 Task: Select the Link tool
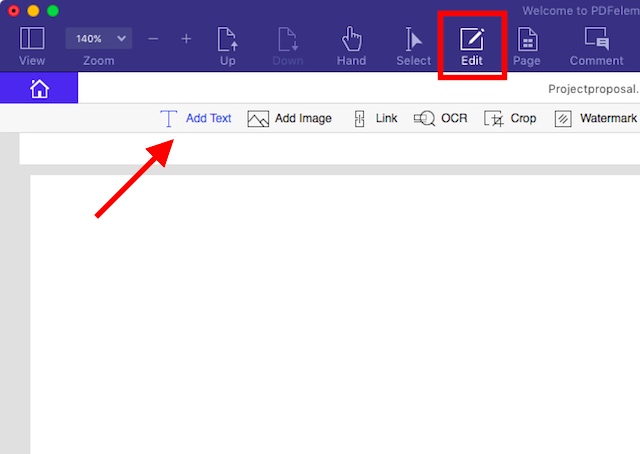coord(376,118)
